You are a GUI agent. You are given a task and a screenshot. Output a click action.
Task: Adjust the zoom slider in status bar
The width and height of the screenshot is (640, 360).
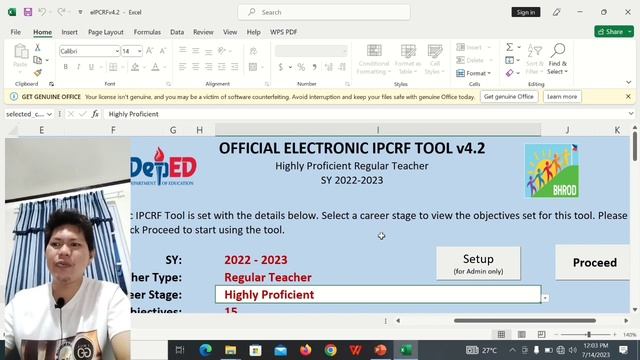(x=589, y=335)
